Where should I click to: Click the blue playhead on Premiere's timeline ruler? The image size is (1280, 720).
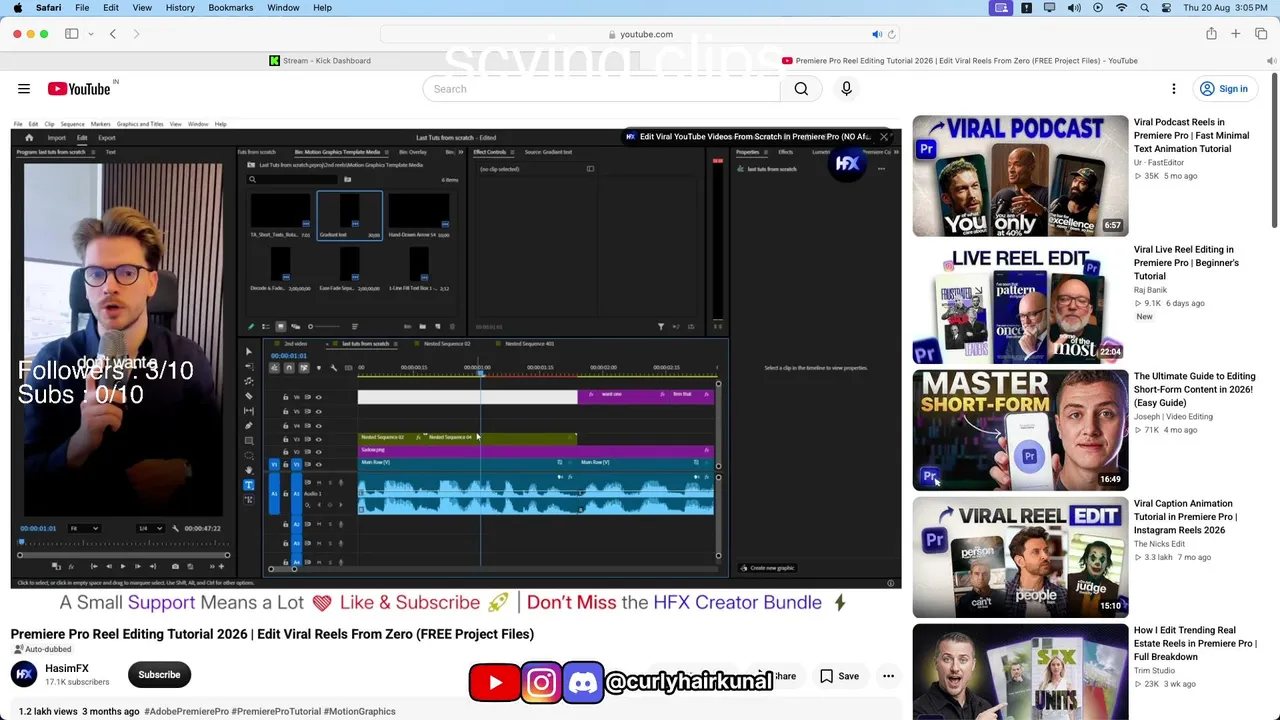click(x=480, y=374)
